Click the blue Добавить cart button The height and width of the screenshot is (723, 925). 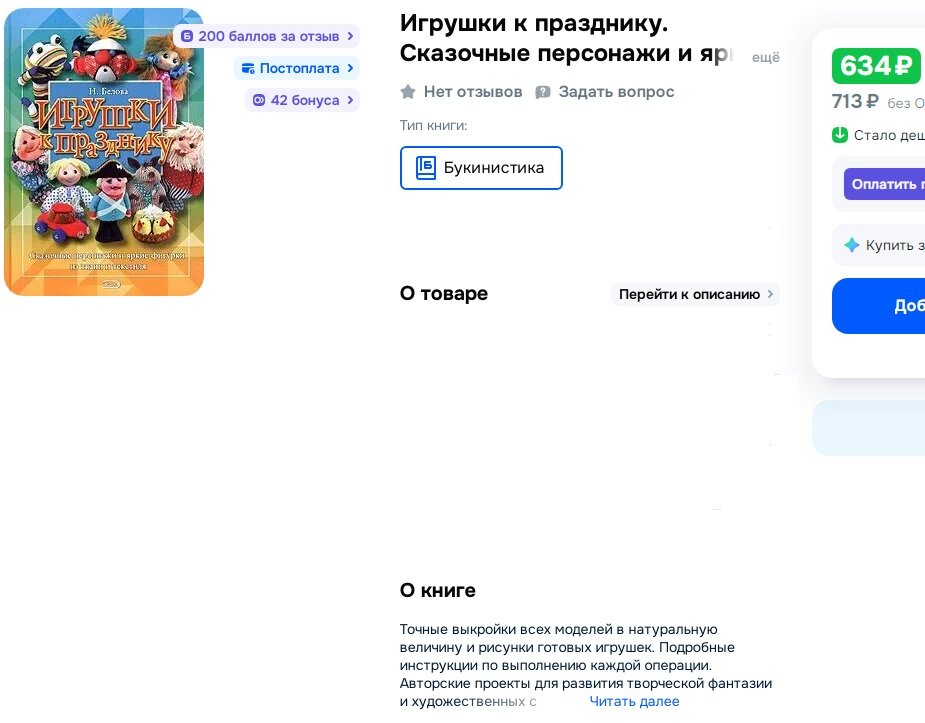(878, 305)
